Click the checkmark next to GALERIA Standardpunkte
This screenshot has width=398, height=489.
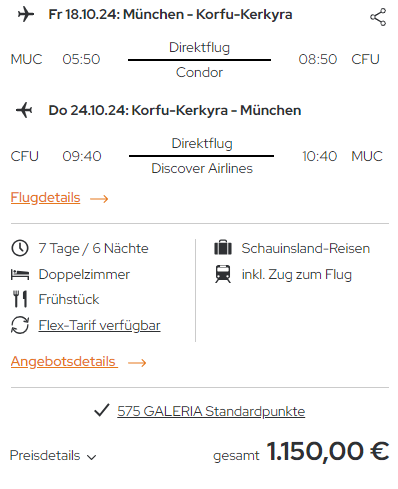point(102,410)
